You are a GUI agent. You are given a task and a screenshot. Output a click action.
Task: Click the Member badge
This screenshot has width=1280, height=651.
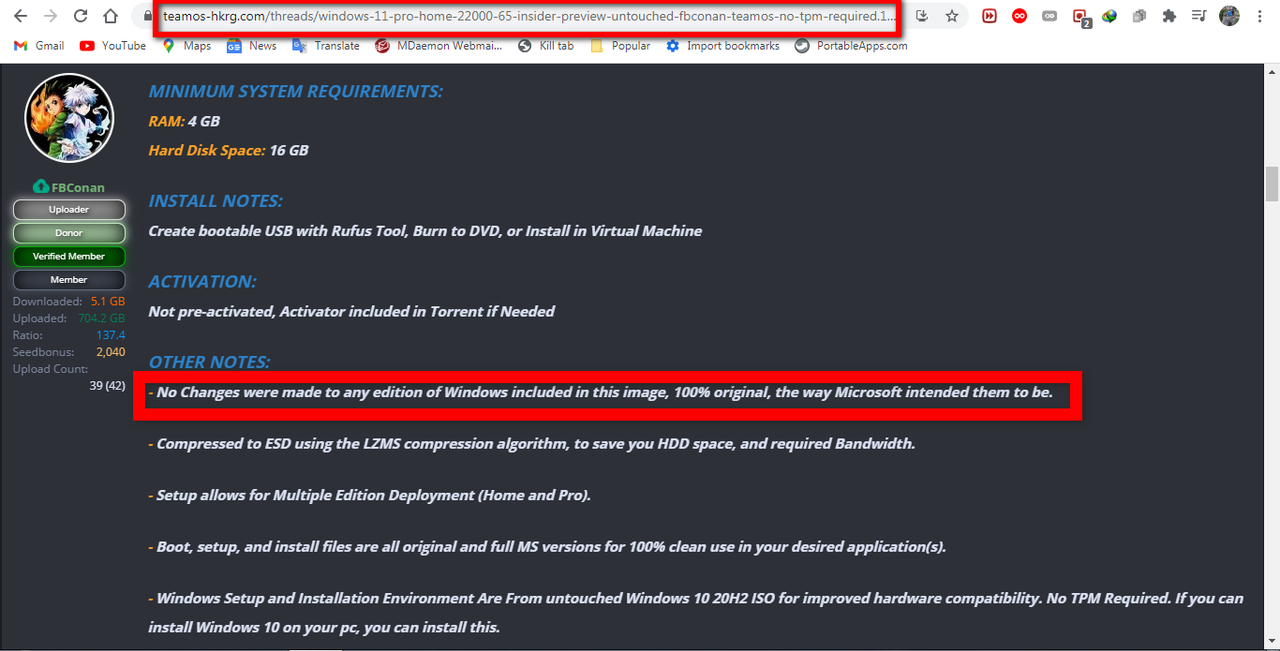pyautogui.click(x=69, y=280)
